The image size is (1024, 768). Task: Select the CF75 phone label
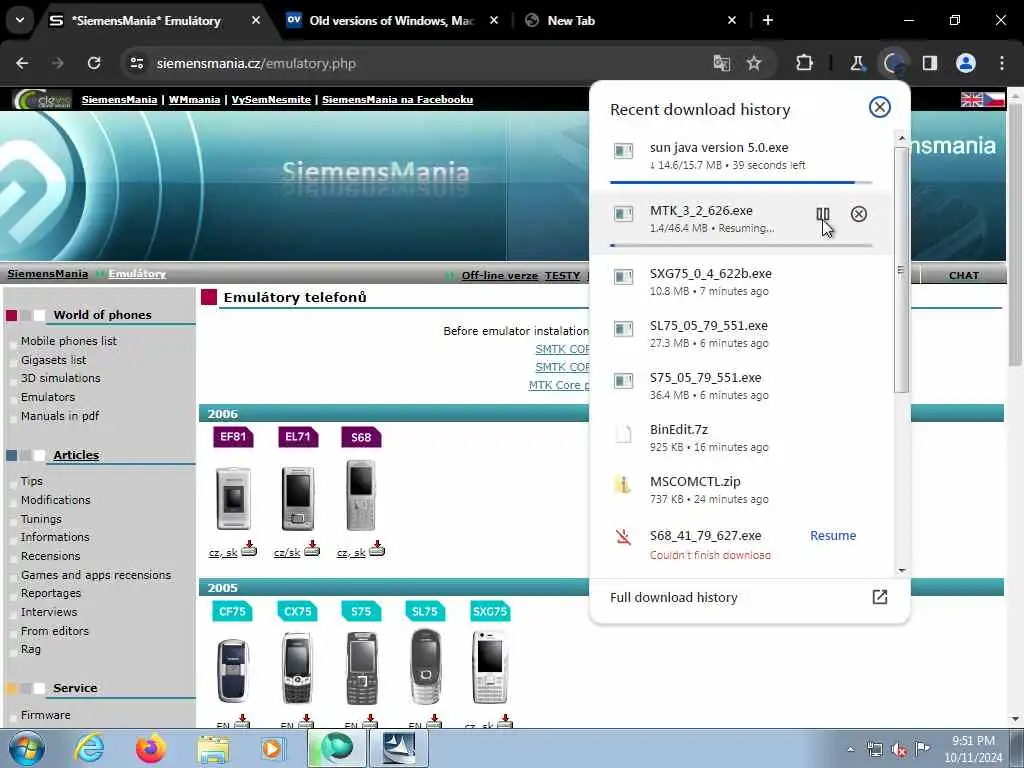pos(232,611)
